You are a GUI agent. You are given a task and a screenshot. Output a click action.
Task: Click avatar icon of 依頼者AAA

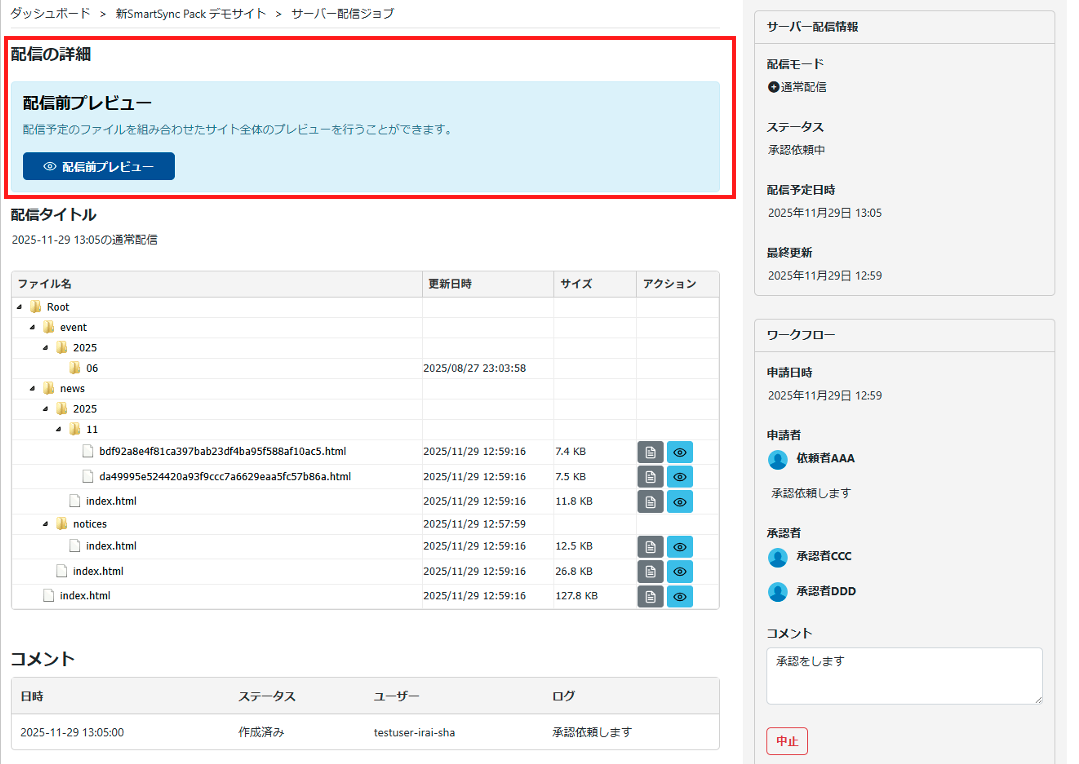tap(778, 459)
